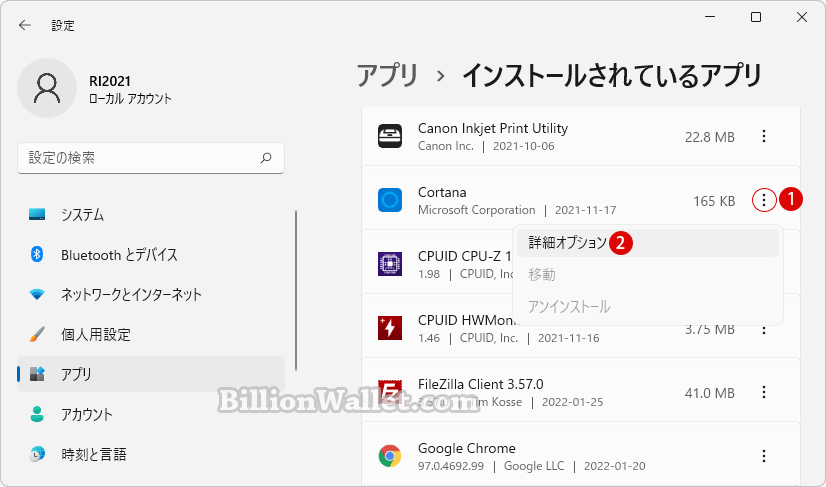Click the FileZilla Client app icon

coord(390,392)
